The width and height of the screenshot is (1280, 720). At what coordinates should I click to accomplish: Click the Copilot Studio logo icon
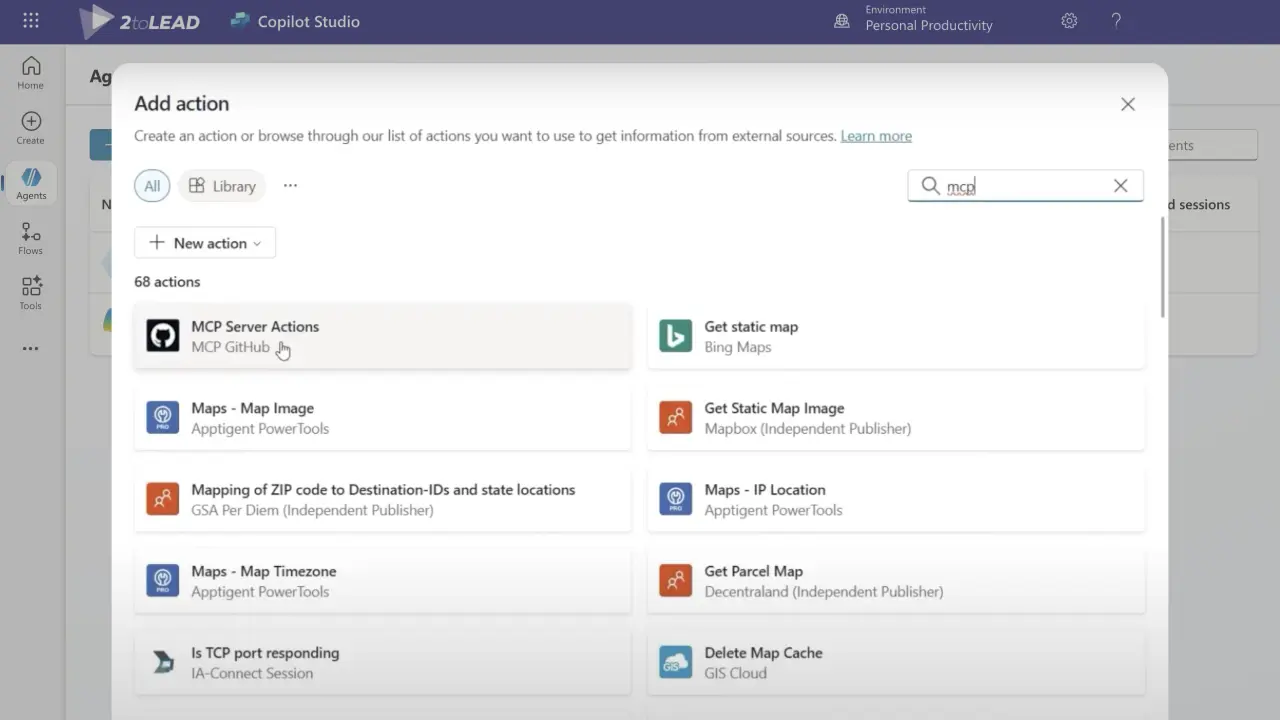(240, 21)
